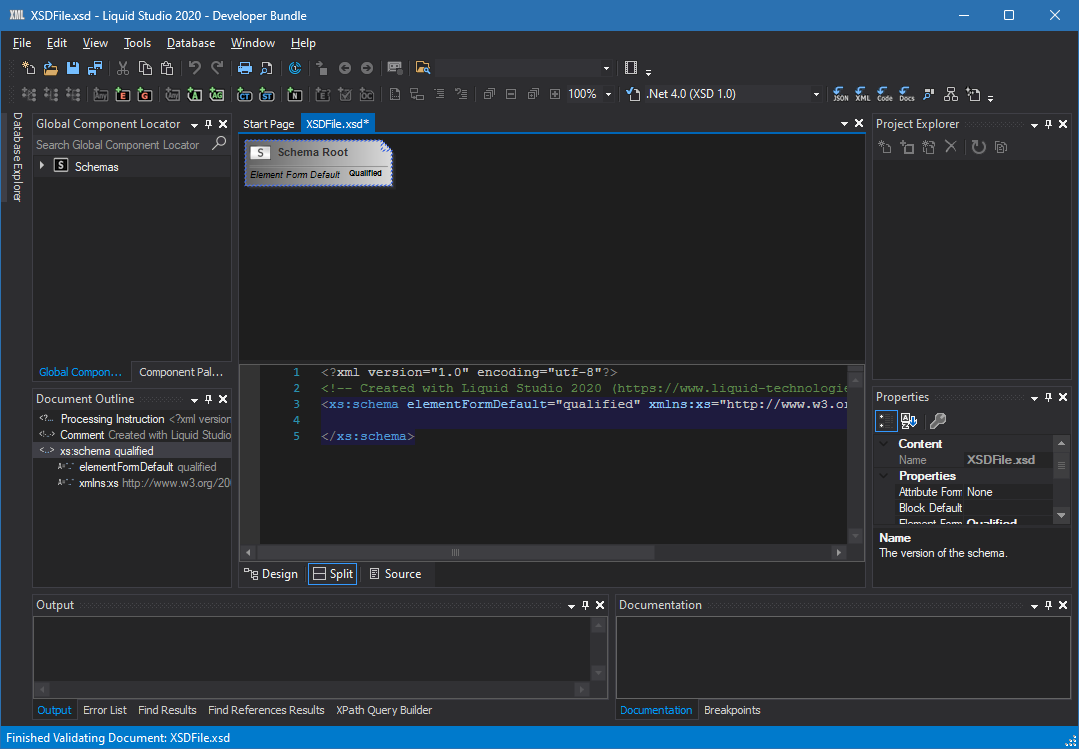
Task: Toggle auto-hide pin on Document Outline
Action: pos(209,399)
